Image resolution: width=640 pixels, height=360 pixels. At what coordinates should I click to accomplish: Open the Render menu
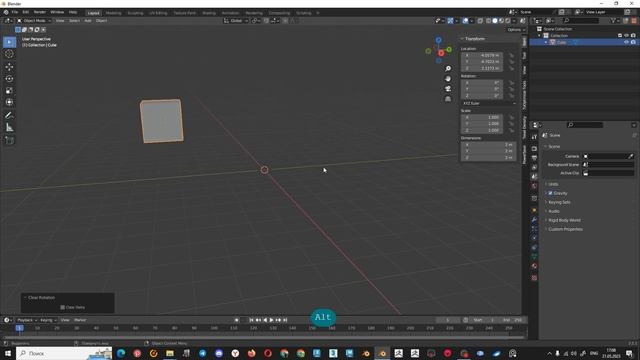40,12
